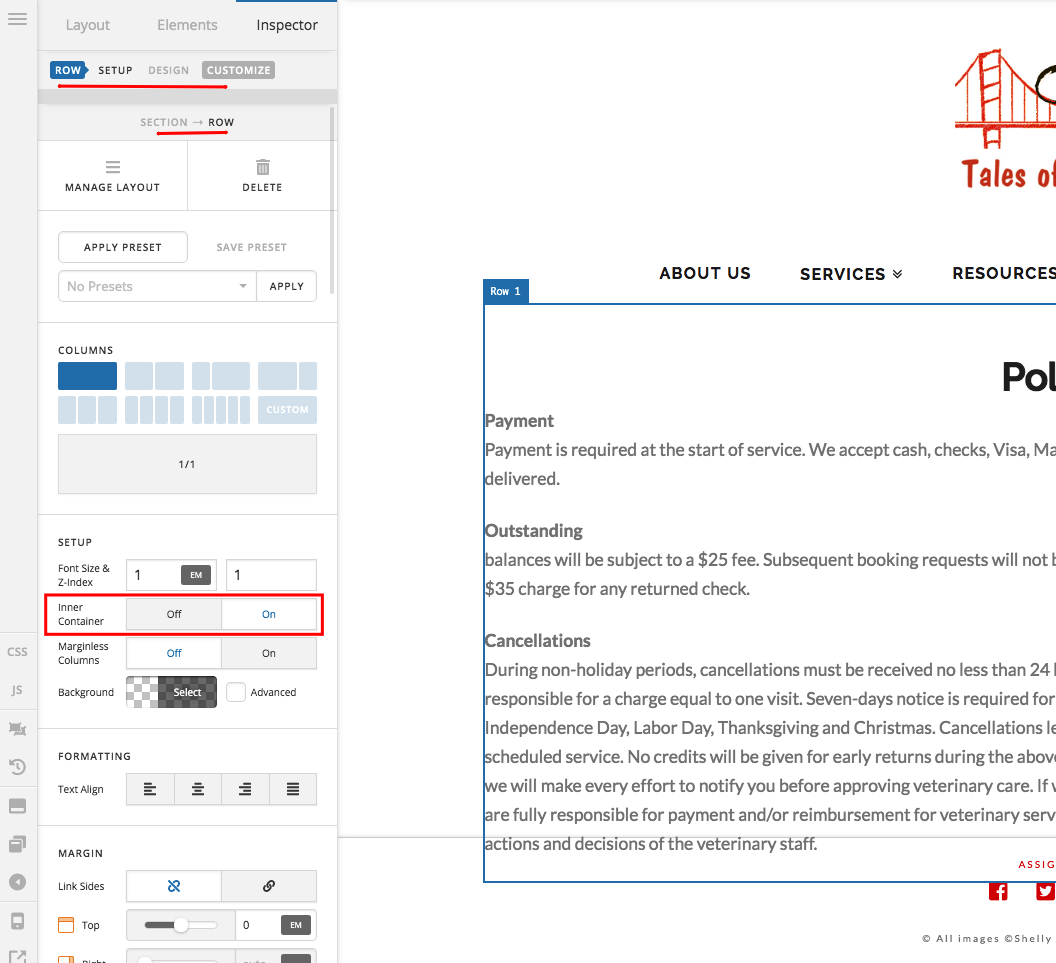The width and height of the screenshot is (1056, 963).
Task: Select center text align icon
Action: 198,789
